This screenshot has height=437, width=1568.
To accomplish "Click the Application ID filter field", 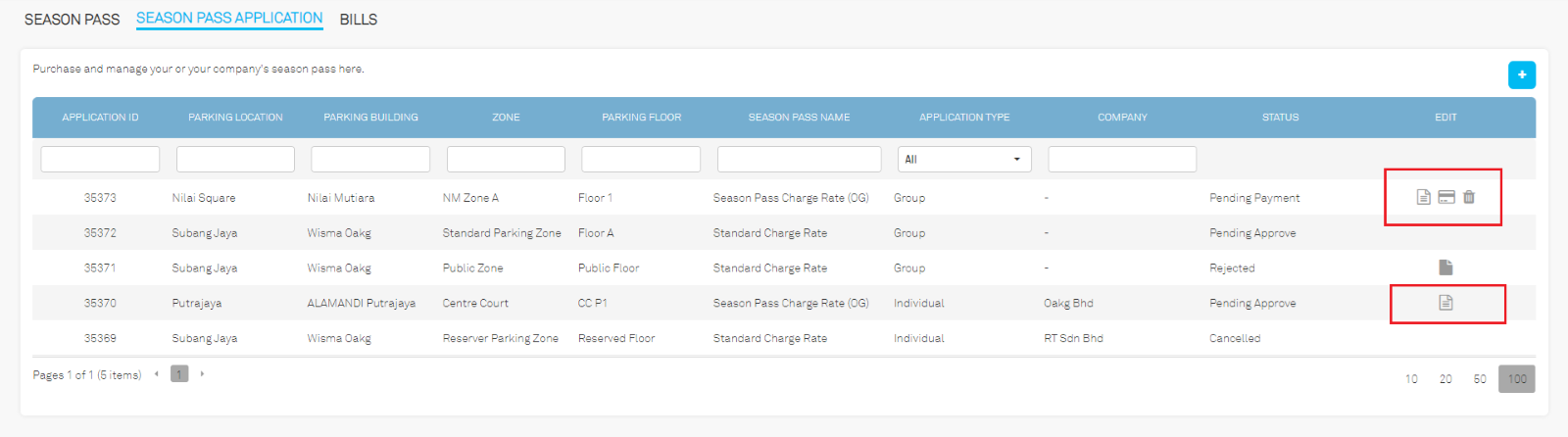I will pyautogui.click(x=100, y=159).
